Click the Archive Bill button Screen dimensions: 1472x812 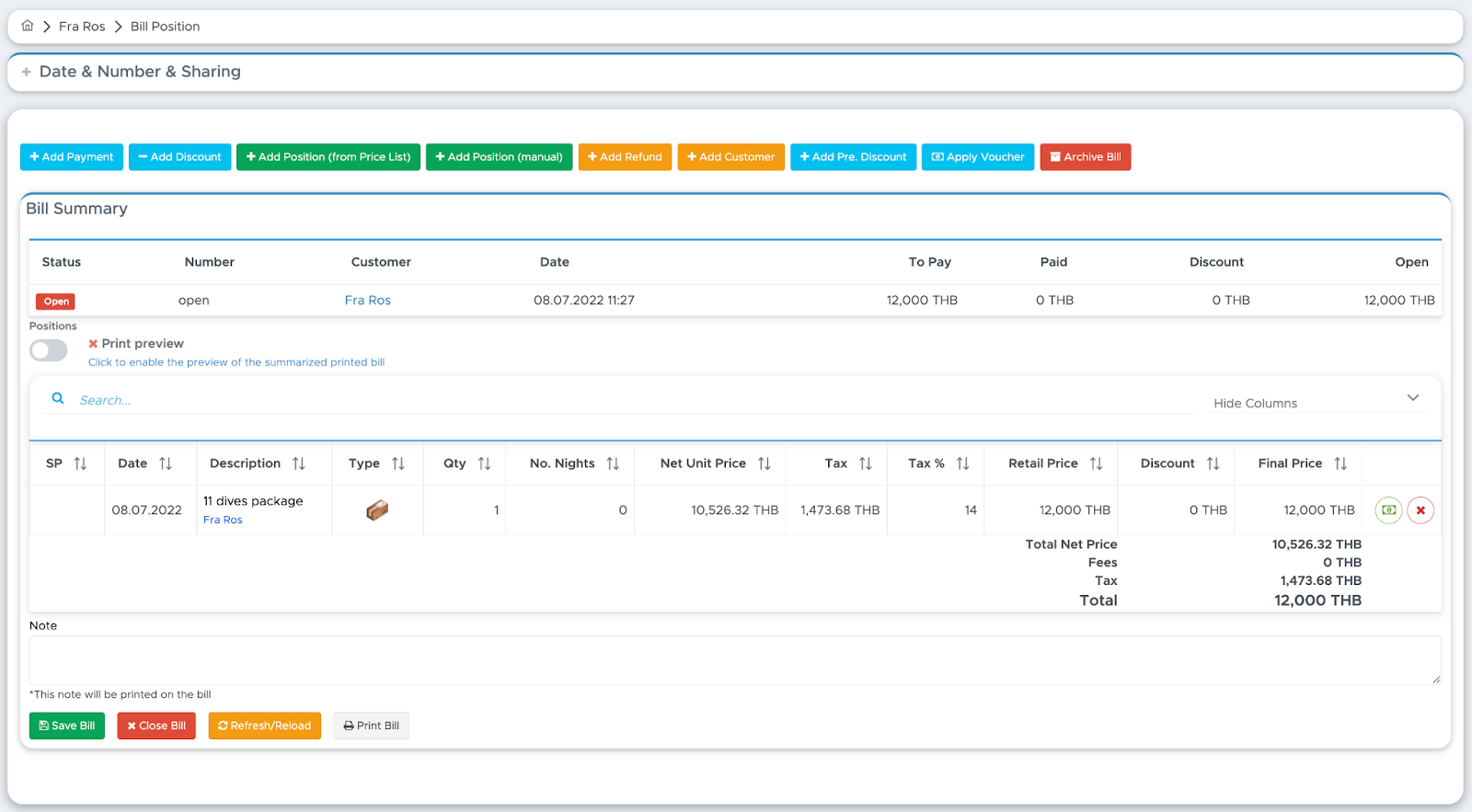click(1086, 157)
